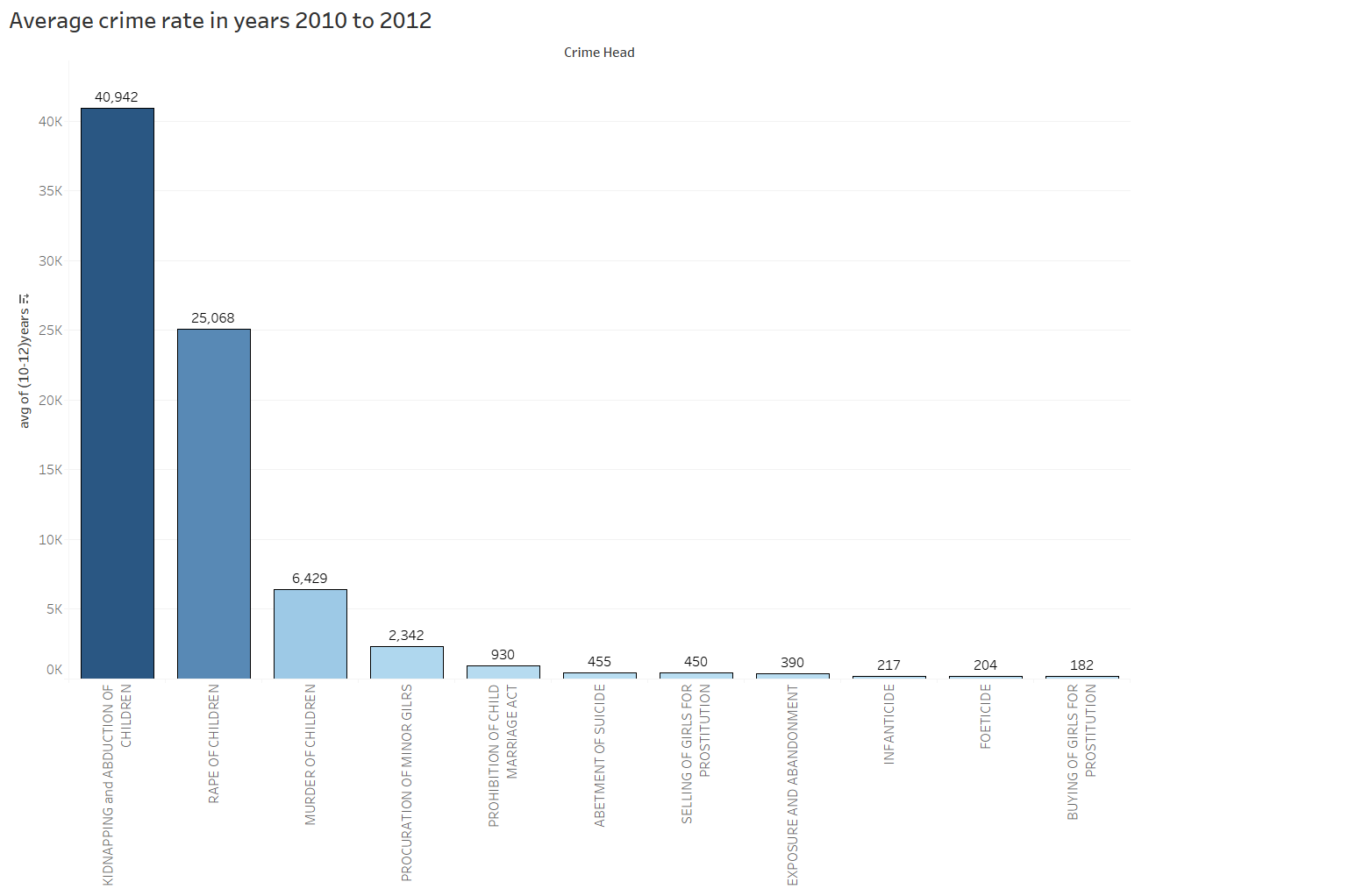Click the INFANTICIDE category label
The image size is (1370, 896).
point(889,724)
